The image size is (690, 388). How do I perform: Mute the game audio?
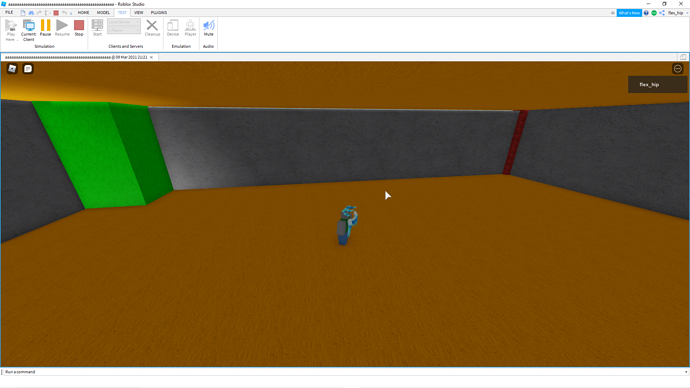(209, 28)
